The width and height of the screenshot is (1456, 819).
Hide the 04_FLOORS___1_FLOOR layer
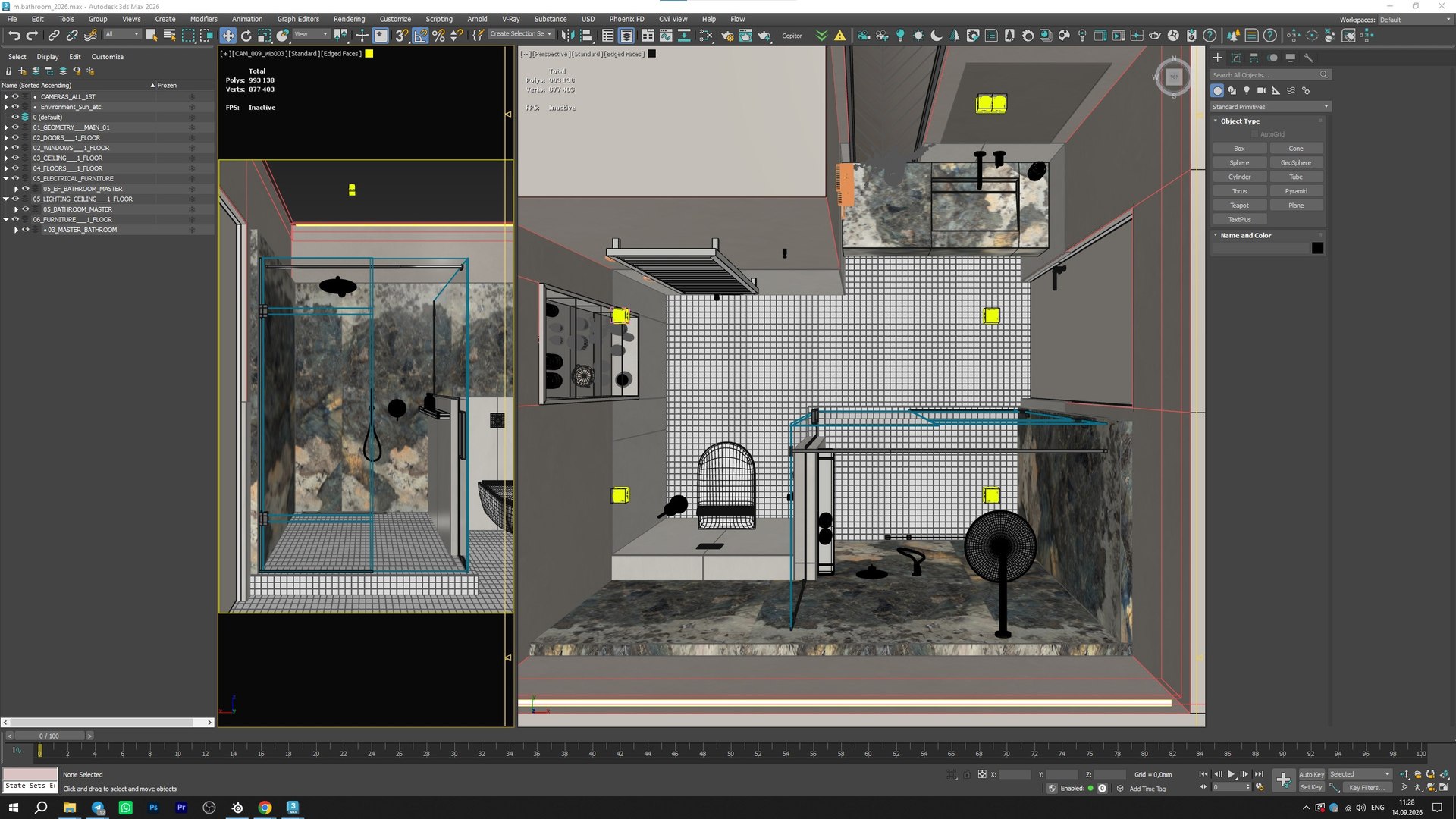pyautogui.click(x=15, y=168)
